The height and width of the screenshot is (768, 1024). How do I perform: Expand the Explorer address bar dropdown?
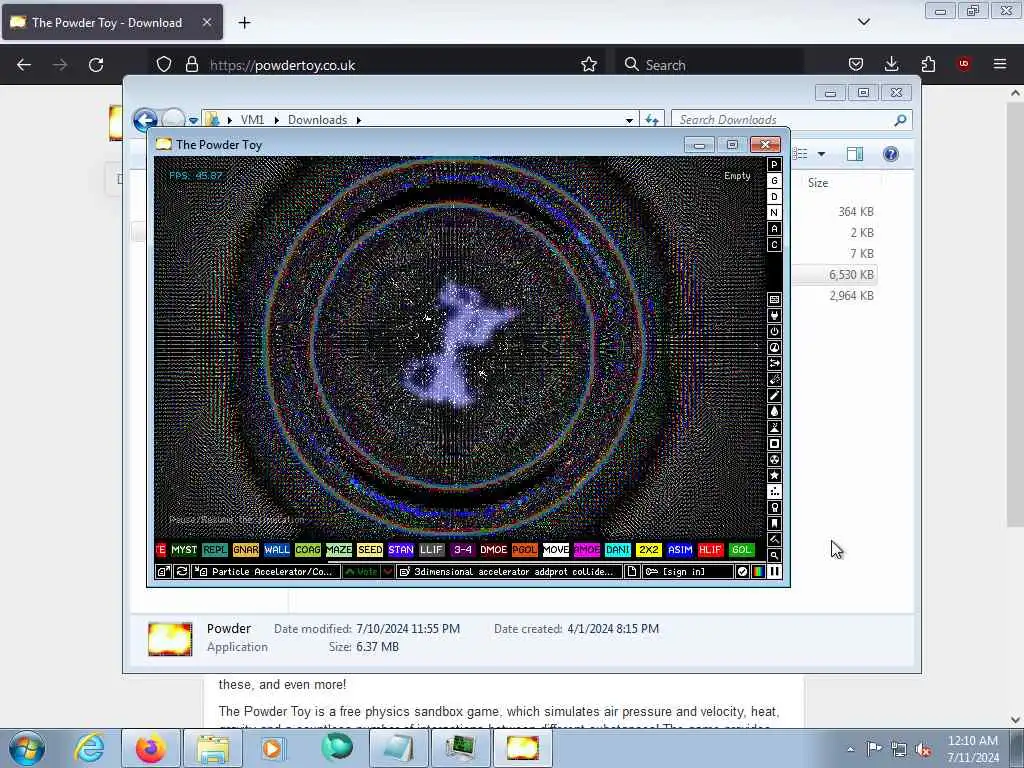(629, 120)
